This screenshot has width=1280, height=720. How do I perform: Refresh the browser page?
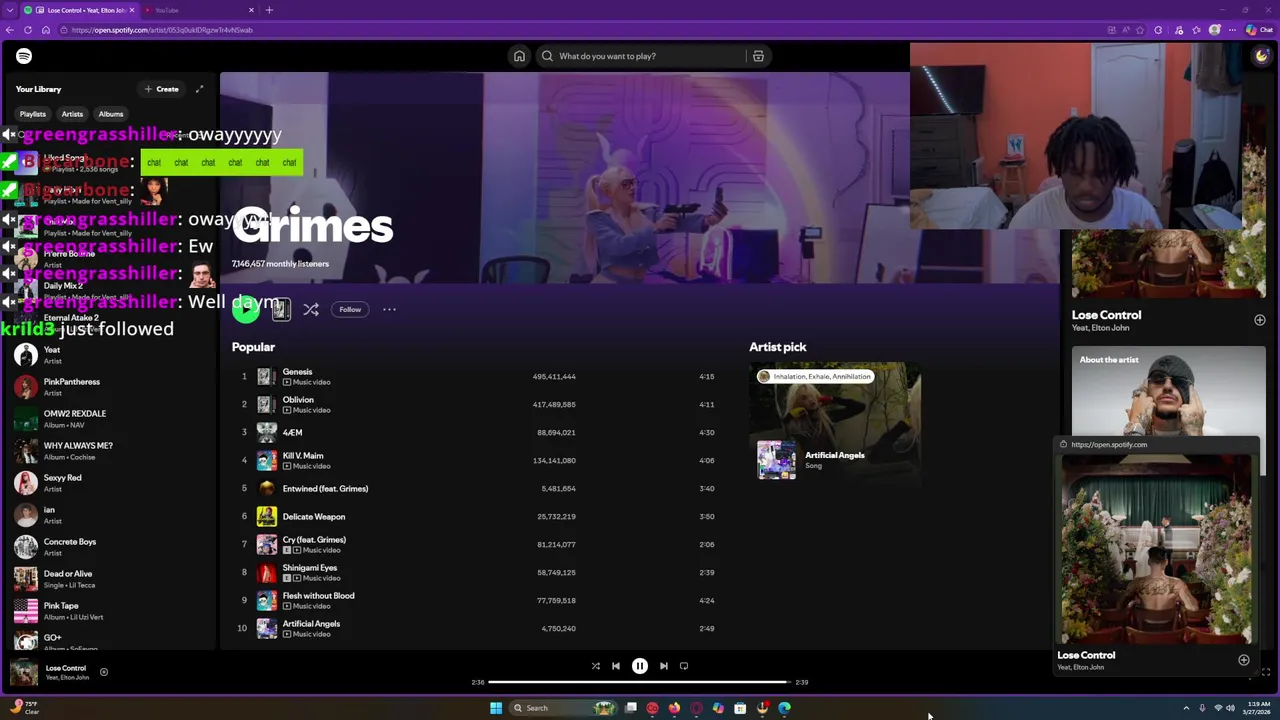pos(28,30)
